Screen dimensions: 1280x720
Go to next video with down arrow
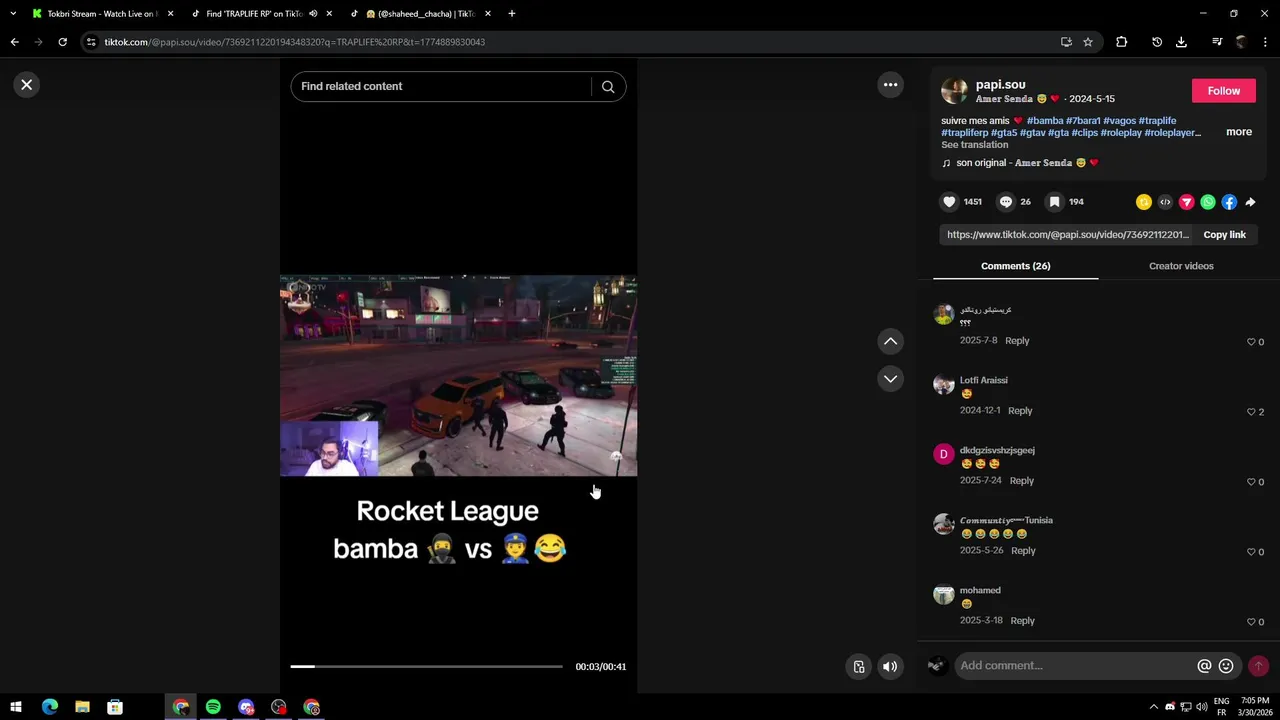coord(890,379)
